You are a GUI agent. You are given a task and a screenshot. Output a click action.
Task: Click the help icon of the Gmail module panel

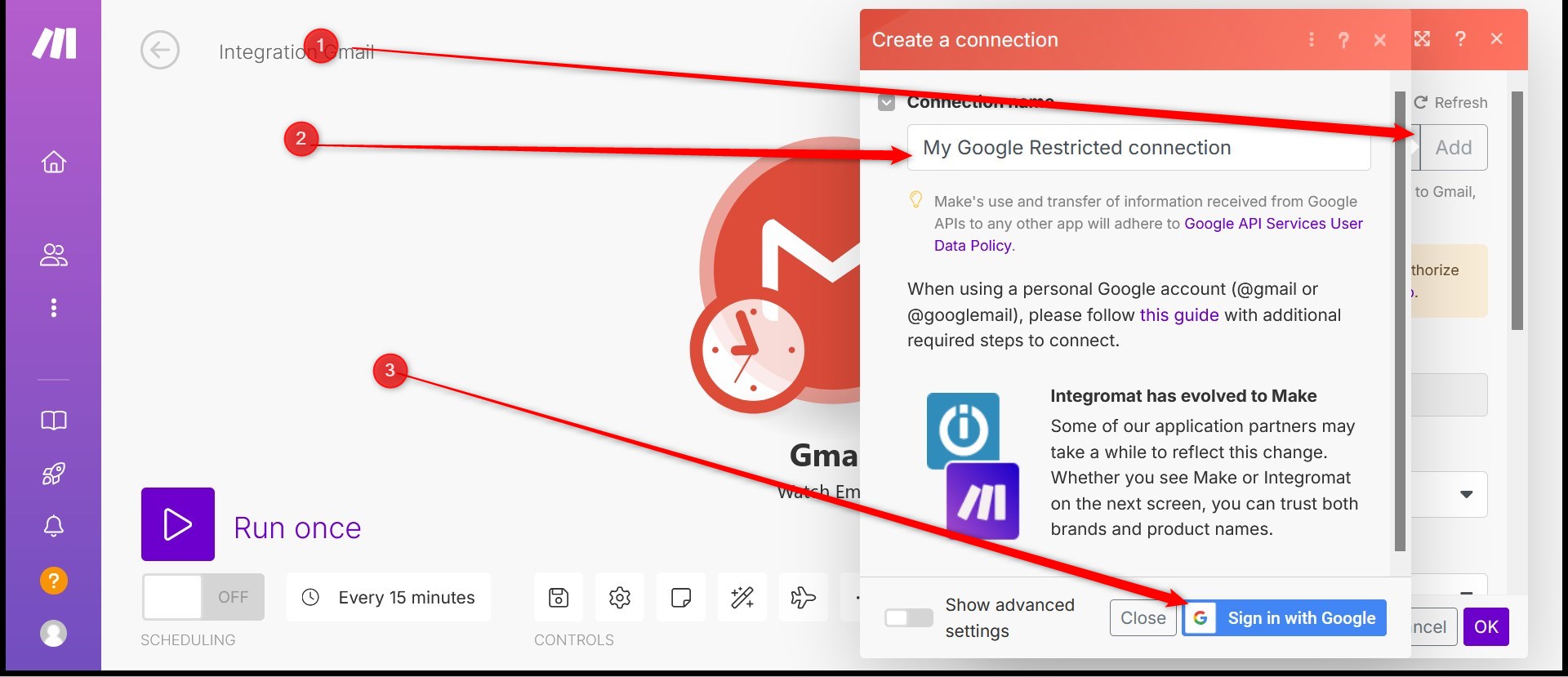[x=1460, y=38]
